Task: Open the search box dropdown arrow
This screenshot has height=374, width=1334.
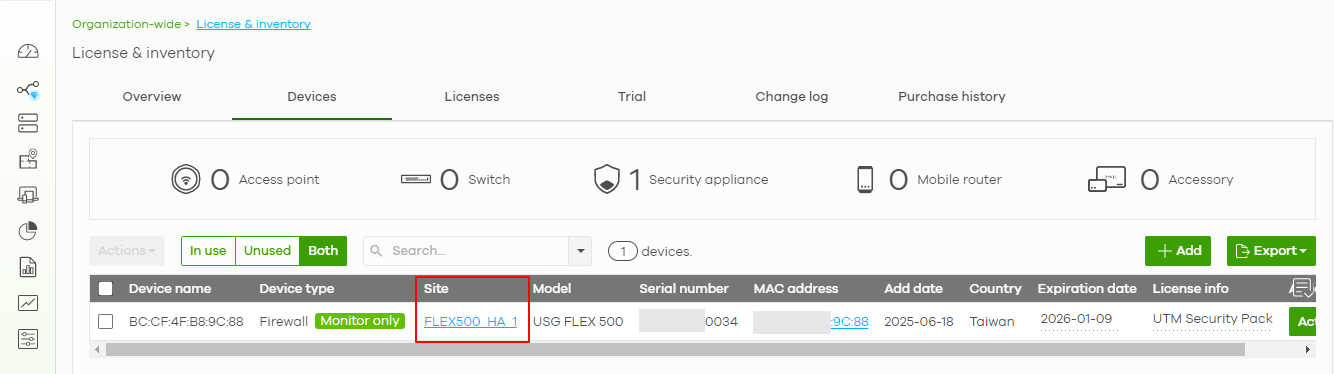Action: [x=580, y=251]
